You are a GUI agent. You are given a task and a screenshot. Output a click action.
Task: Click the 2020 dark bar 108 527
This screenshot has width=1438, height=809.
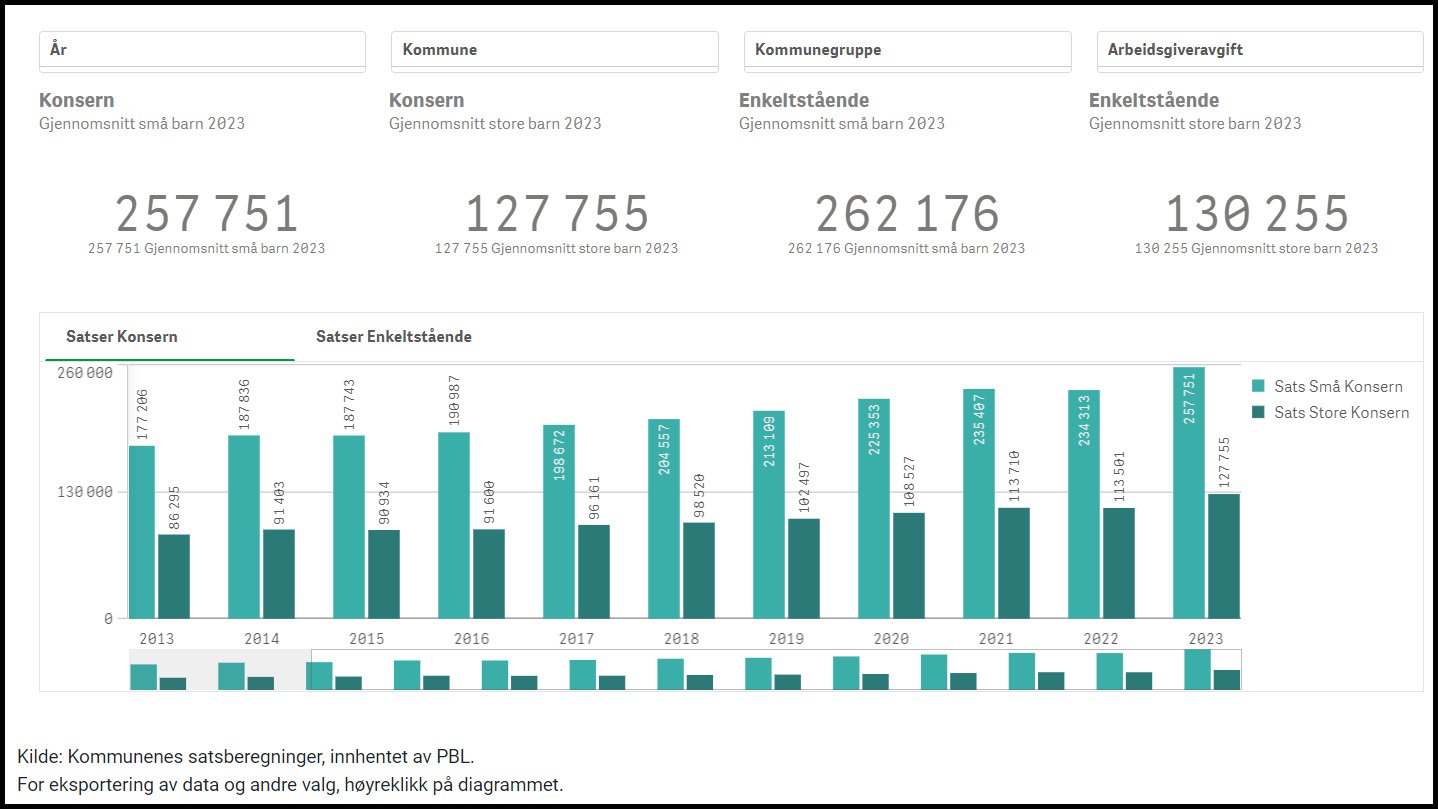(909, 566)
